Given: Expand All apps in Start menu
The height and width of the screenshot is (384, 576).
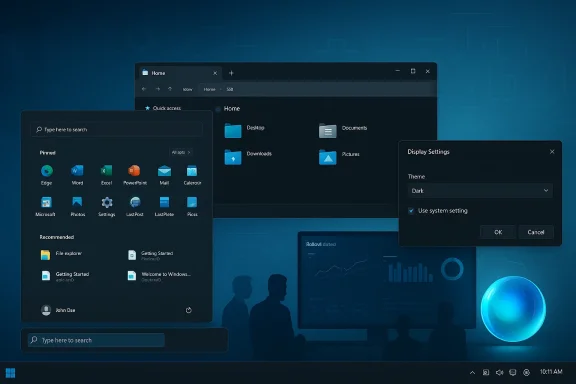Looking at the screenshot, I should pyautogui.click(x=181, y=152).
